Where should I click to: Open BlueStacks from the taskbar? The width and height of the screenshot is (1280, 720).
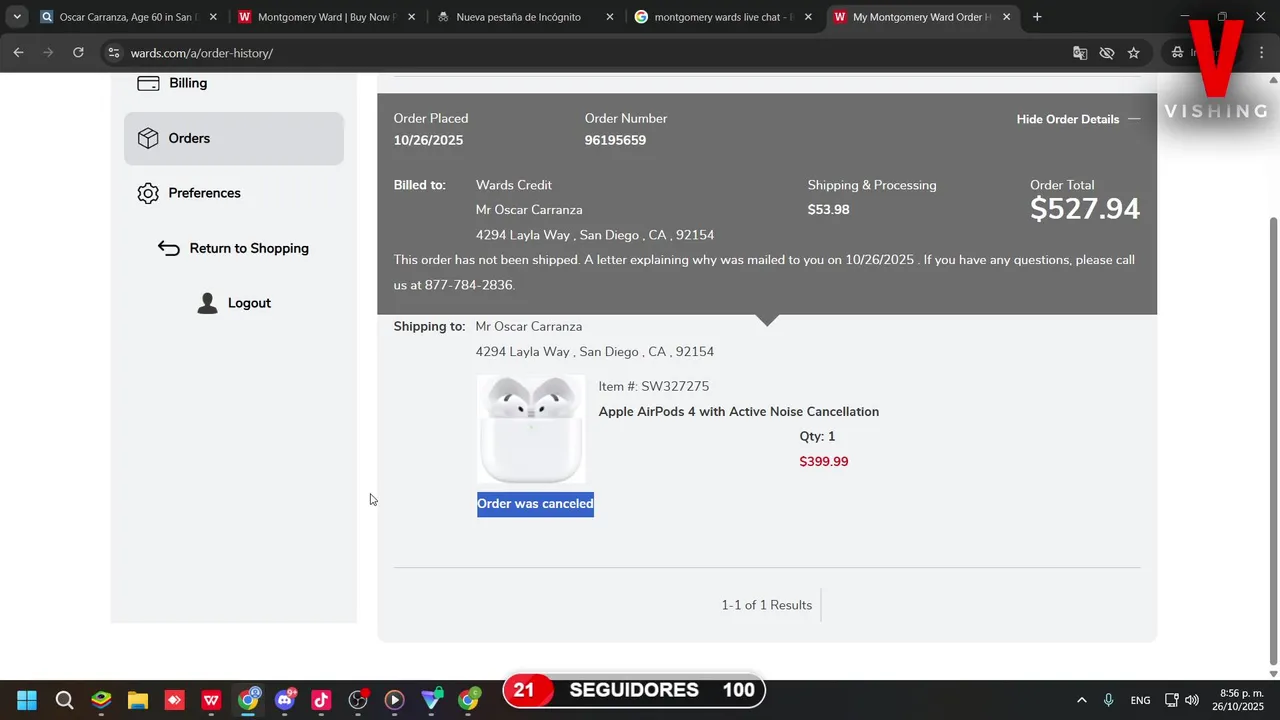[x=101, y=700]
